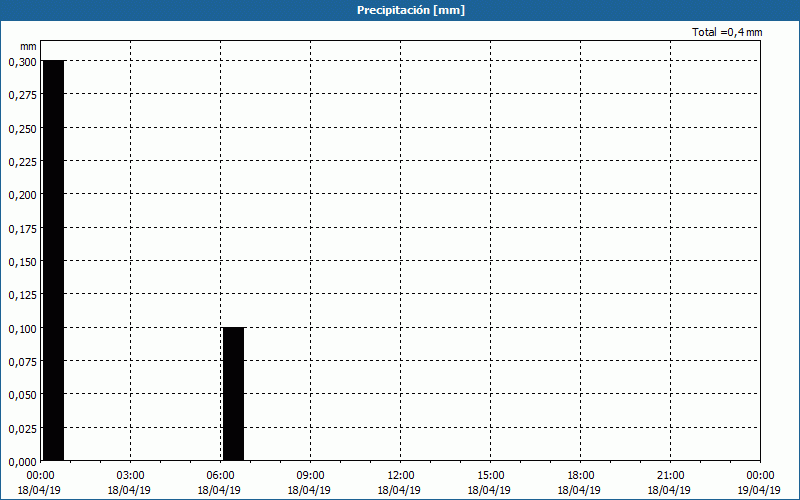Click the 0,275 y-axis label
The width and height of the screenshot is (800, 500).
coord(22,95)
